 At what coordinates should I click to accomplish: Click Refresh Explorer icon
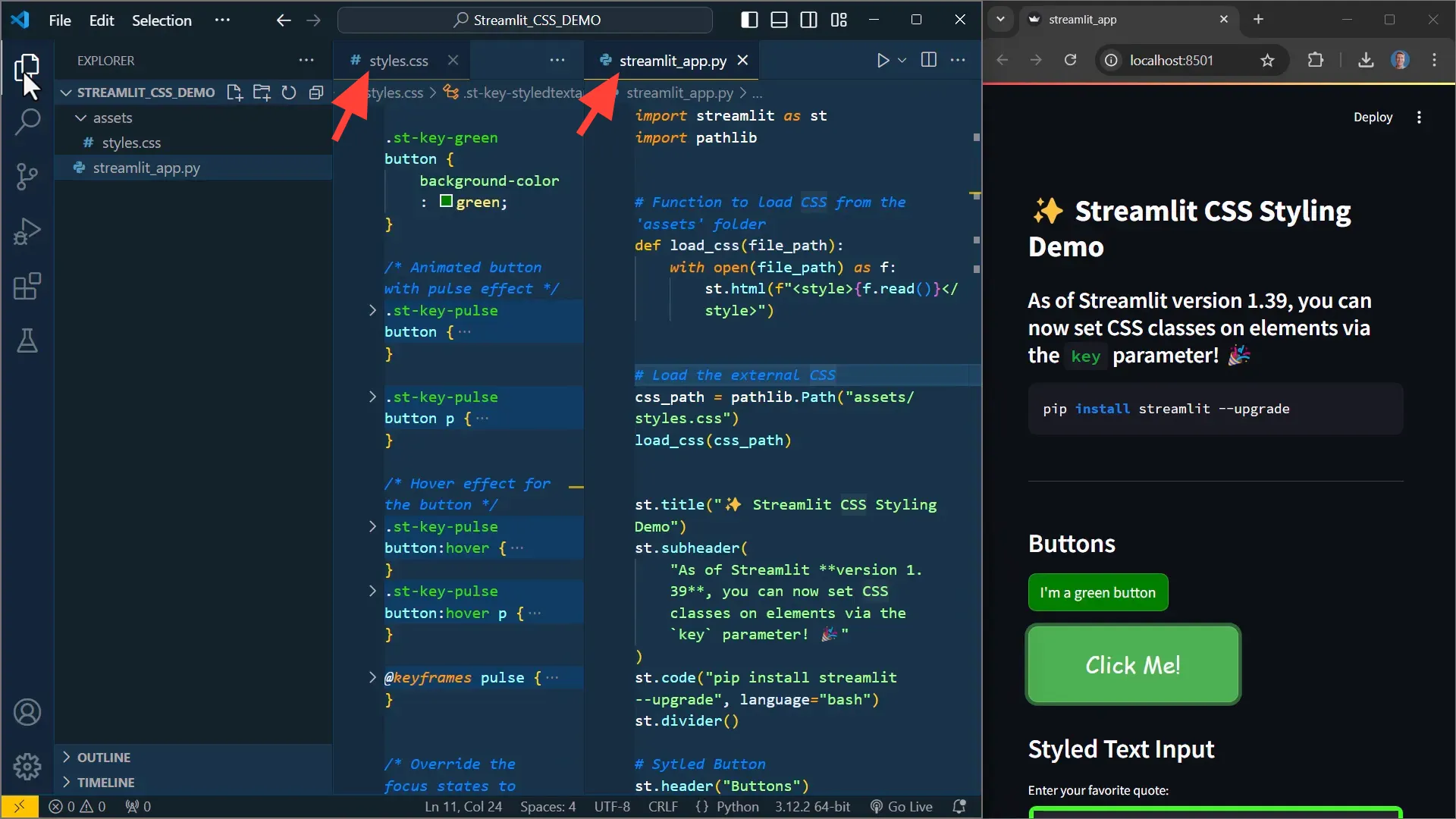point(289,93)
